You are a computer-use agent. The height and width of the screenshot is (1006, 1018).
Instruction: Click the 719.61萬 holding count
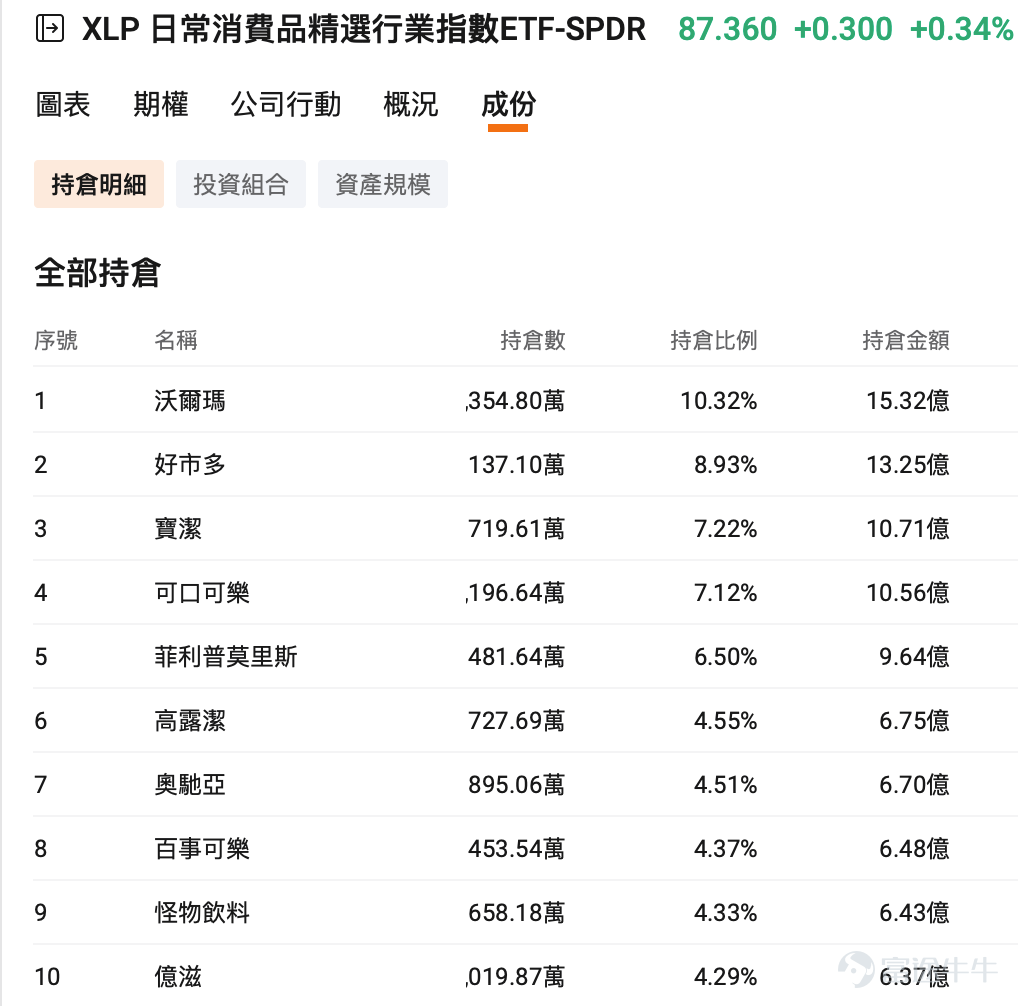click(517, 528)
